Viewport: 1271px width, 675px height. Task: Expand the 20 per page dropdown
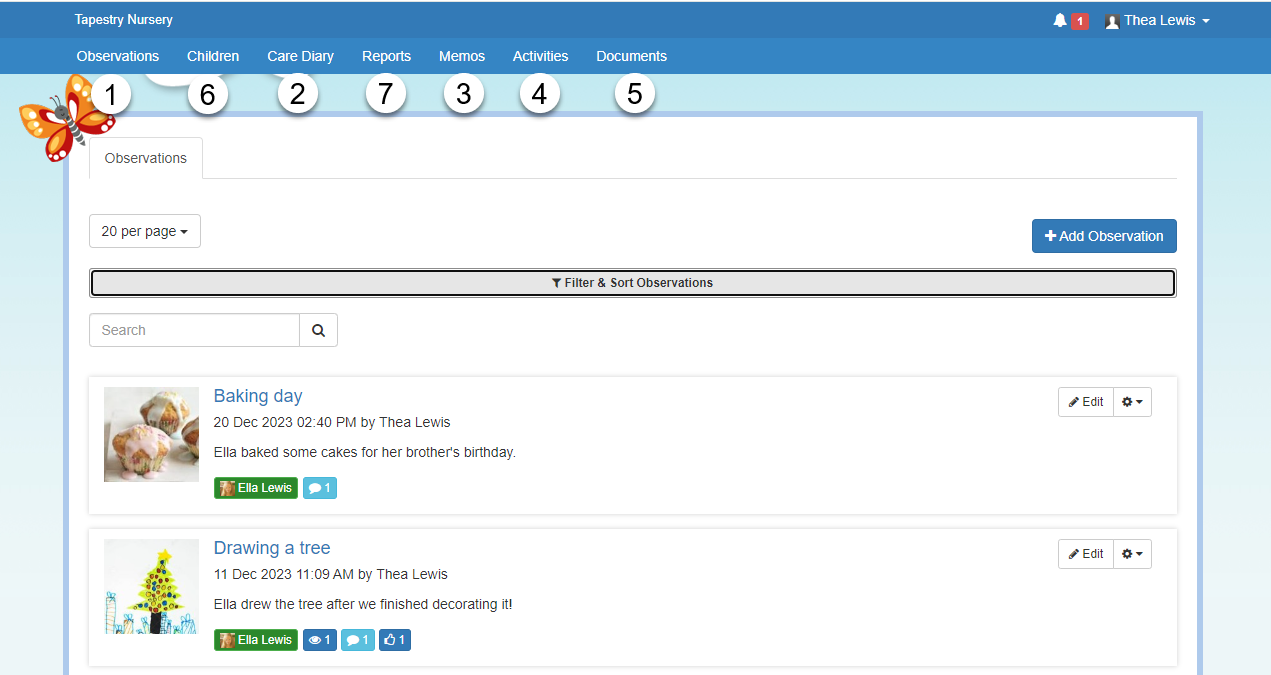click(145, 231)
